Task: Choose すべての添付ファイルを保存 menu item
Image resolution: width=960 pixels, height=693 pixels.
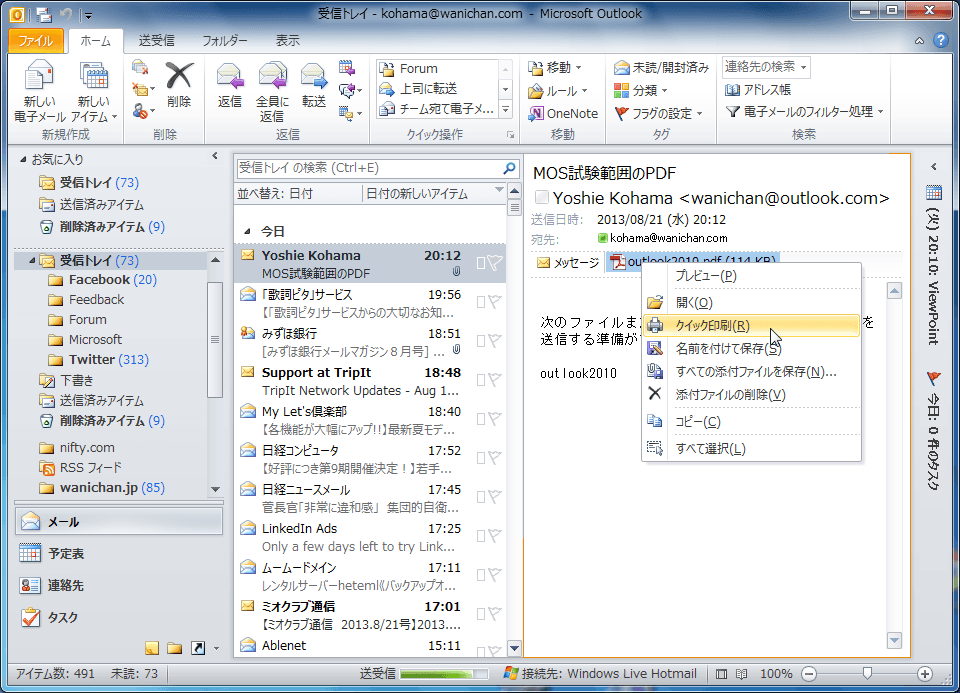Action: pos(751,372)
